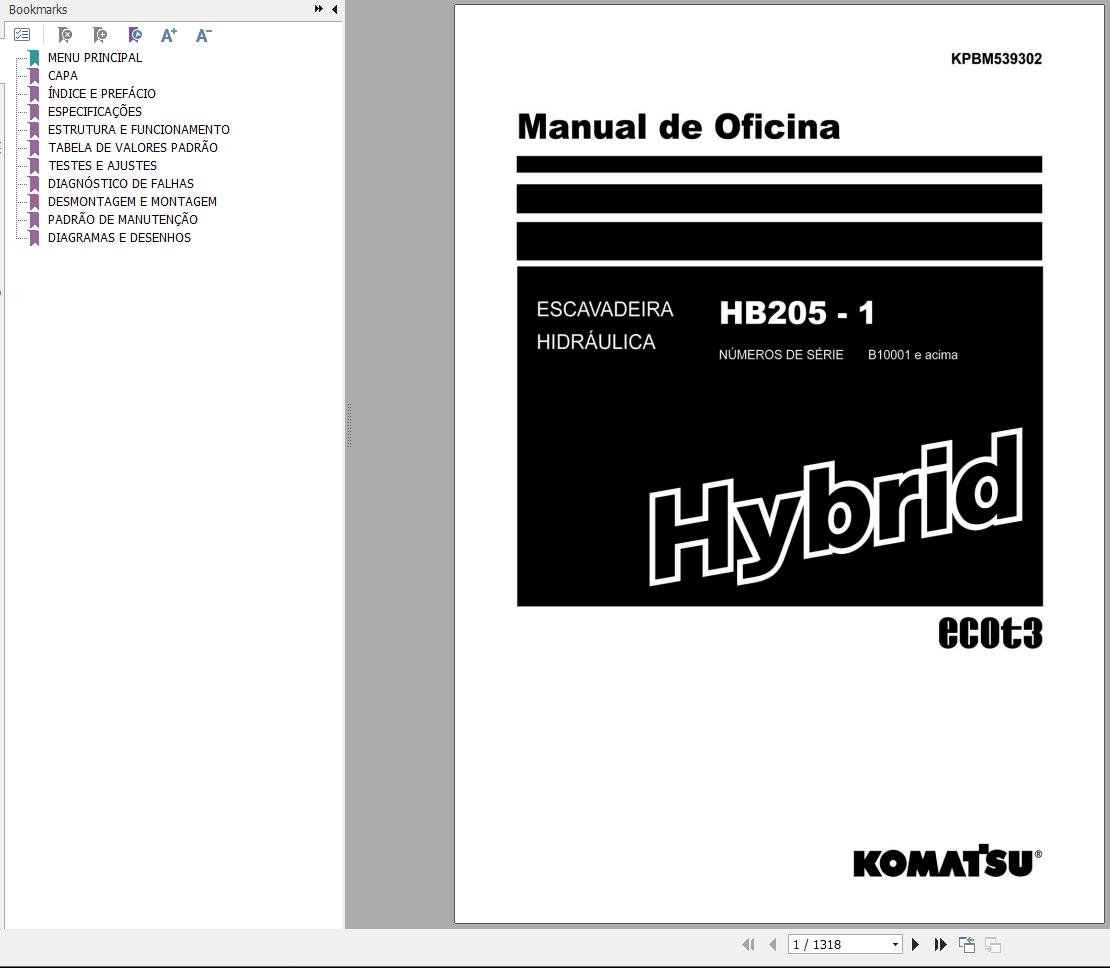Click the HB205 - 1 model text
1110x968 pixels.
797,312
